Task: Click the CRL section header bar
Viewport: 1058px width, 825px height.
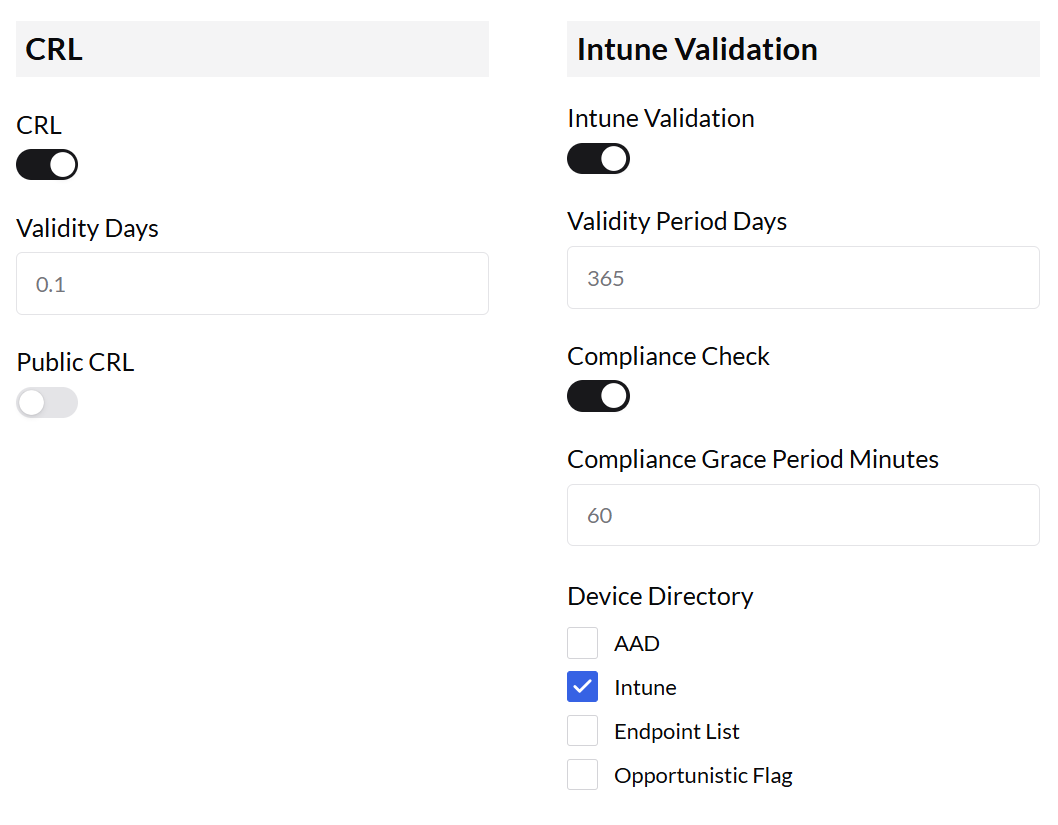Action: click(x=252, y=49)
